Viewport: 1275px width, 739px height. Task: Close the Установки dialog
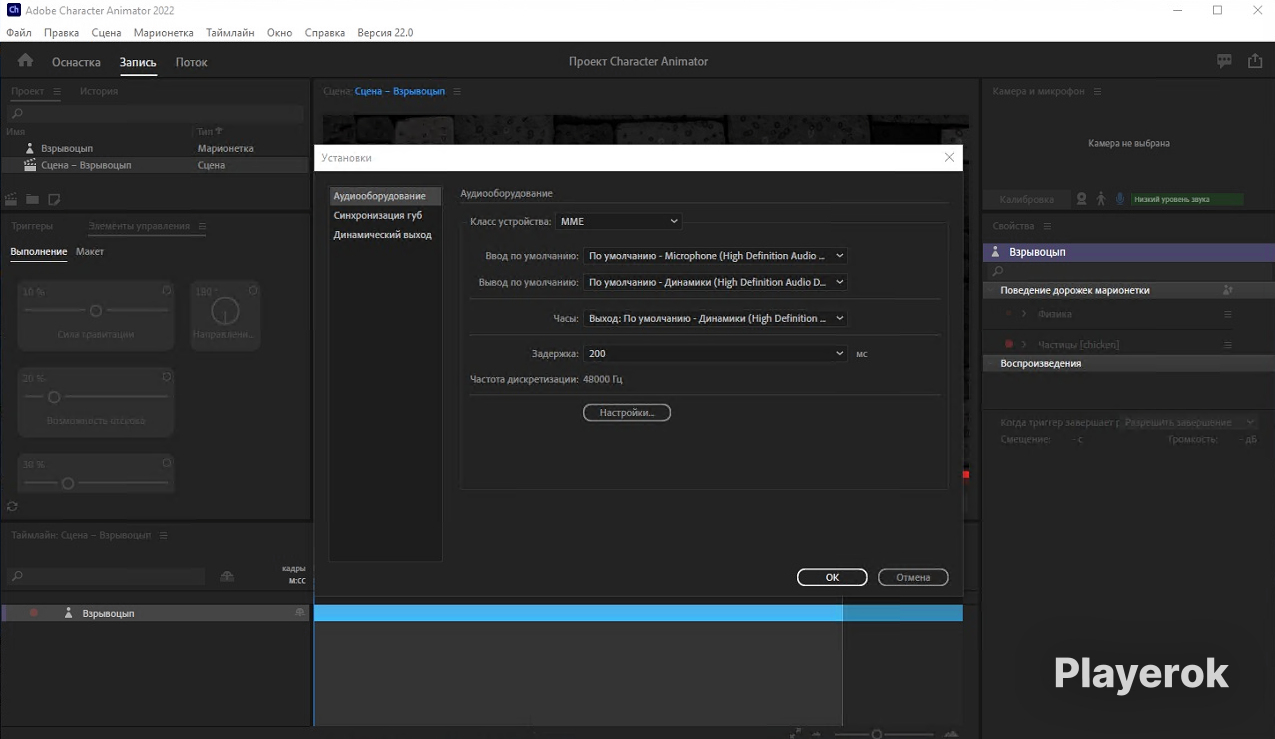(x=949, y=158)
